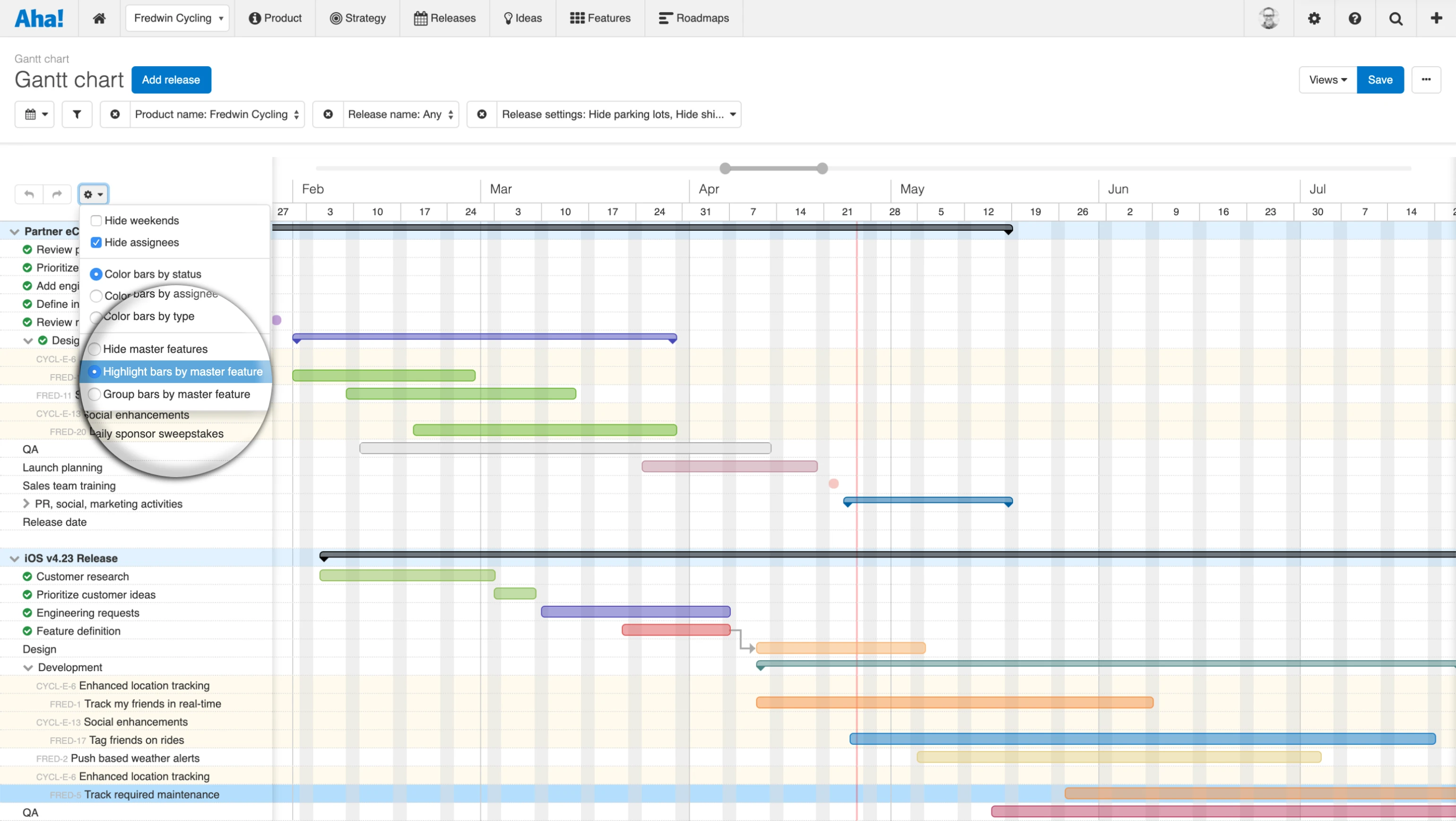Open the Releases menu

(x=445, y=18)
